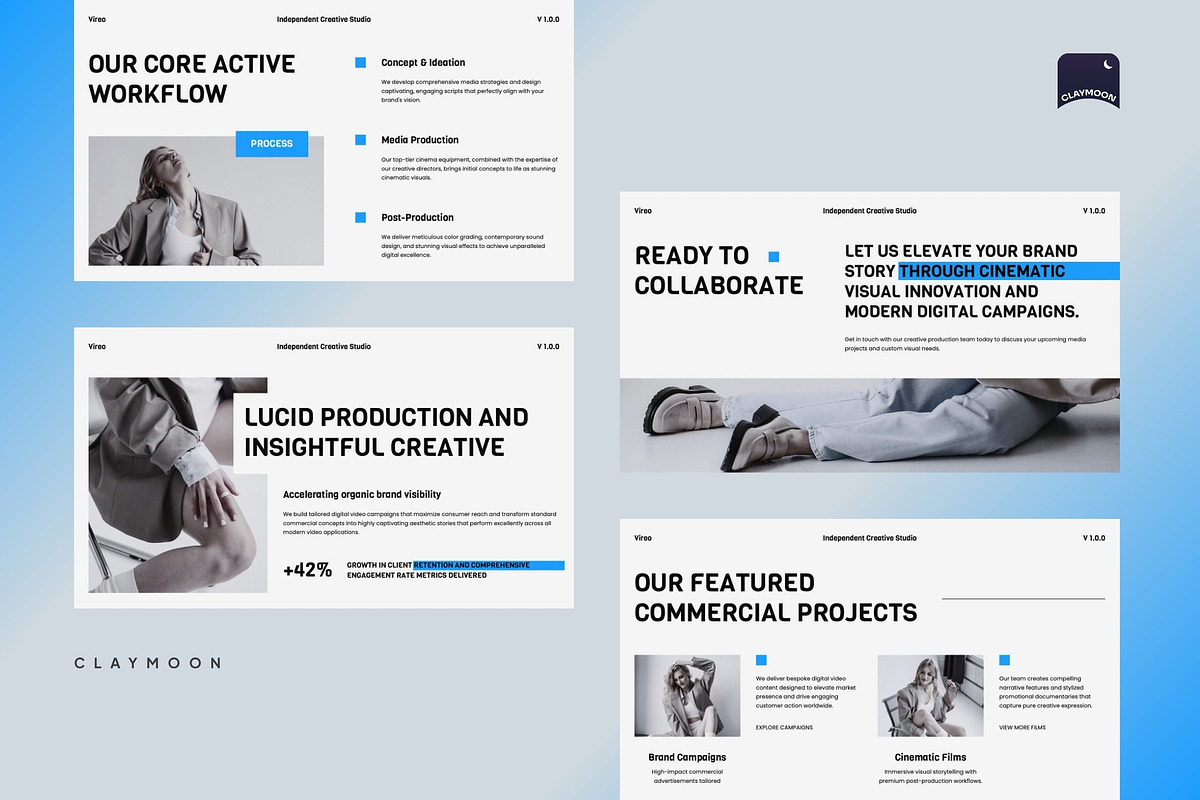Click the blue PROCESS button
The height and width of the screenshot is (800, 1200).
[x=272, y=144]
